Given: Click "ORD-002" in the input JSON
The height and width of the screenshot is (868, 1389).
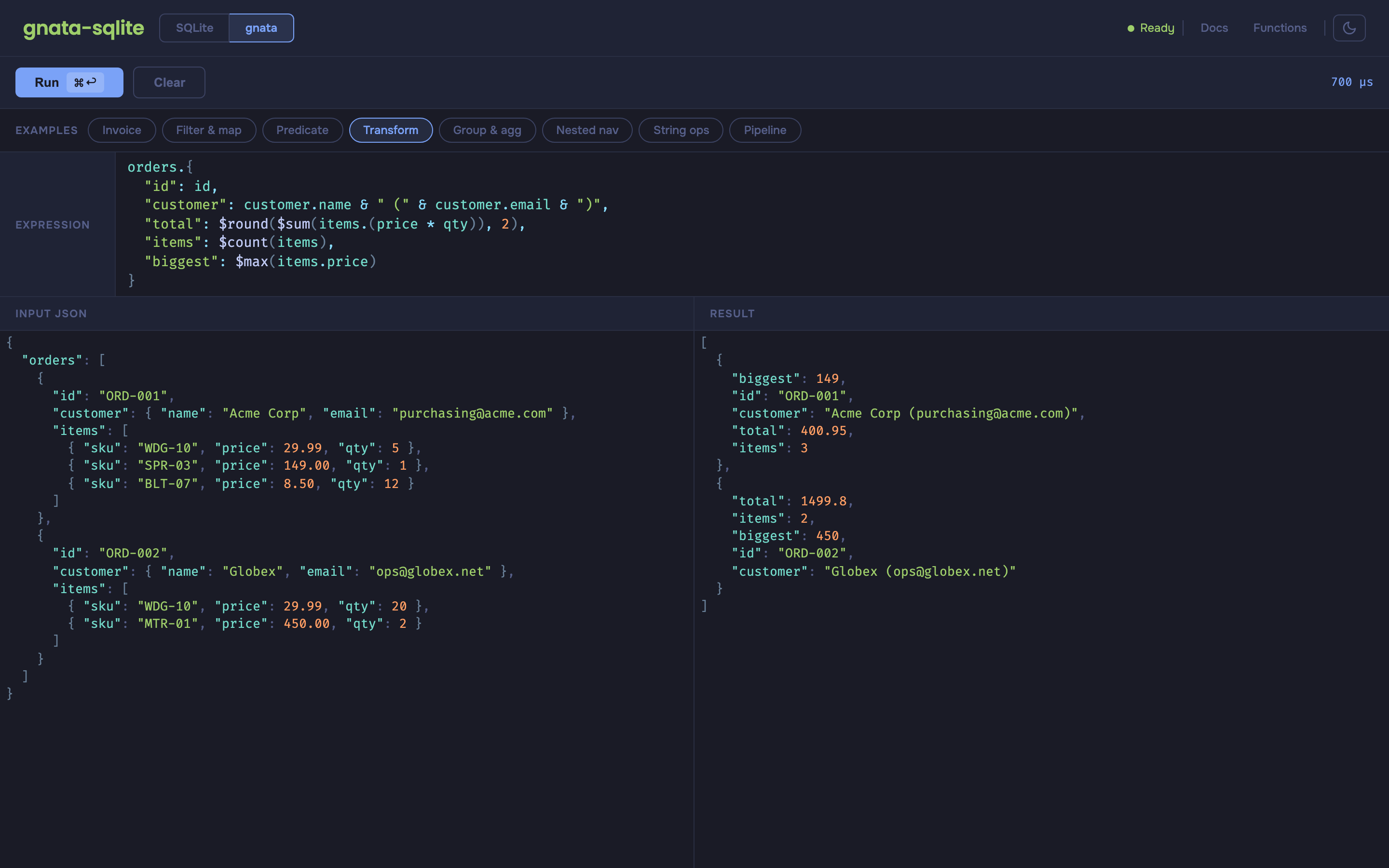Looking at the screenshot, I should pos(133,553).
